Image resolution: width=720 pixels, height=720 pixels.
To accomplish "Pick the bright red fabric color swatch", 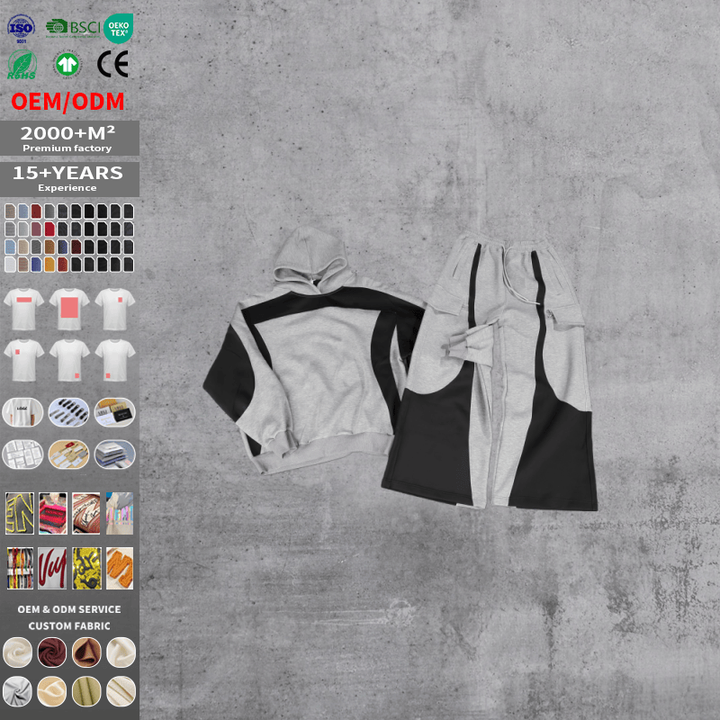I will [50, 229].
